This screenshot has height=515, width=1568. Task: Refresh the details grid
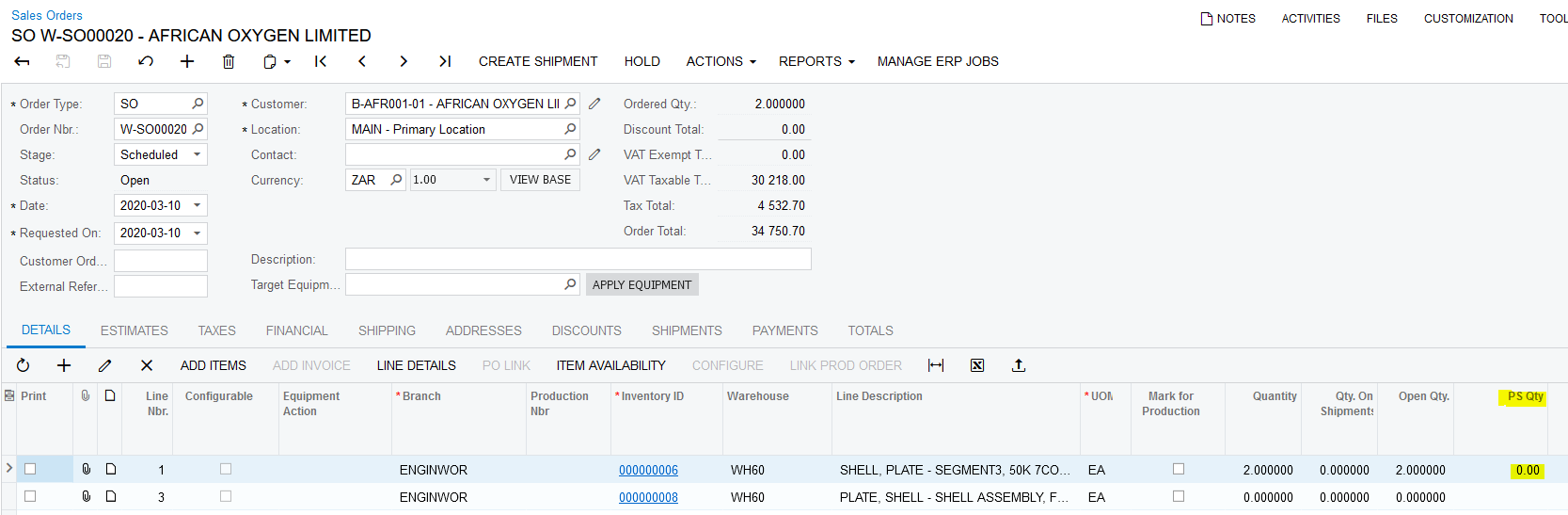click(x=24, y=365)
